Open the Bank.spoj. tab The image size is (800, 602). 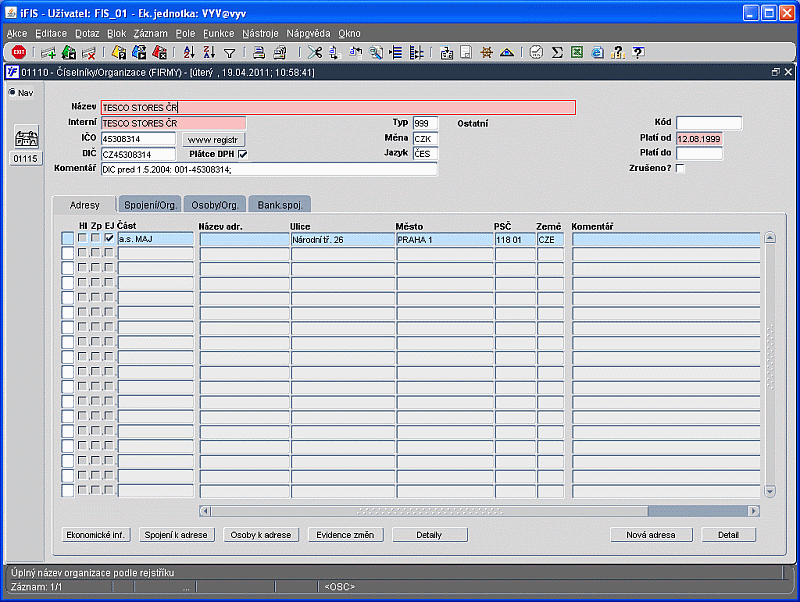[279, 204]
